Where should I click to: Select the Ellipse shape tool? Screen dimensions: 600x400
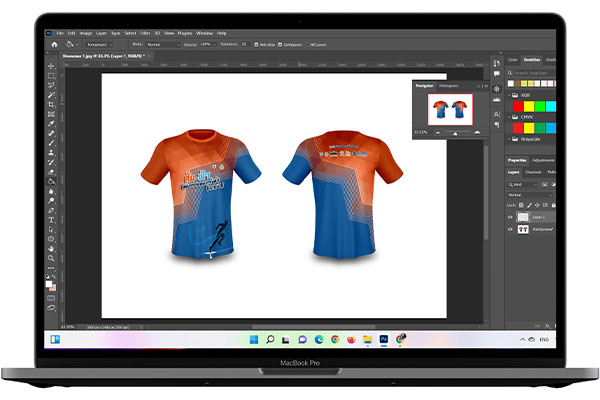tap(51, 239)
